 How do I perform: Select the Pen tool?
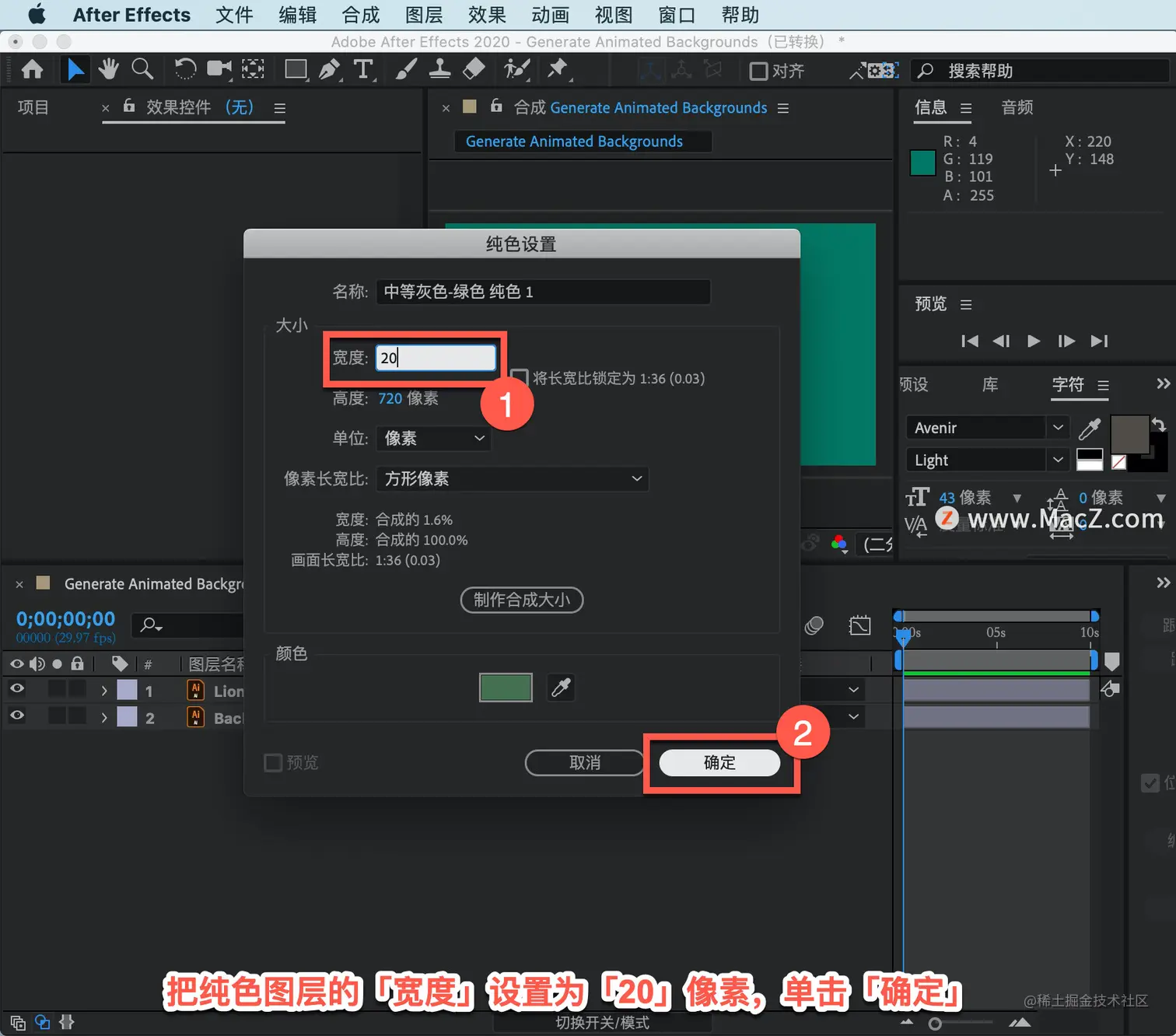330,70
